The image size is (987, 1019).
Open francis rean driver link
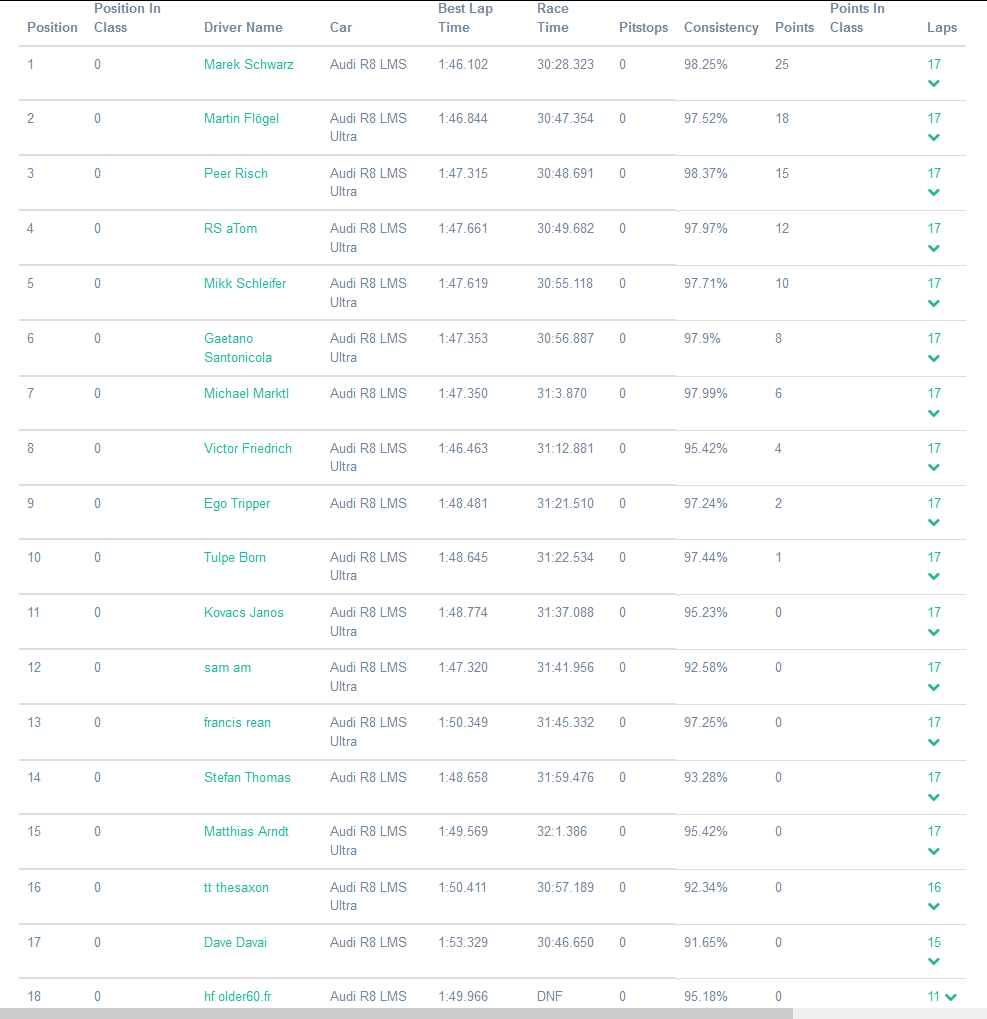[x=237, y=723]
